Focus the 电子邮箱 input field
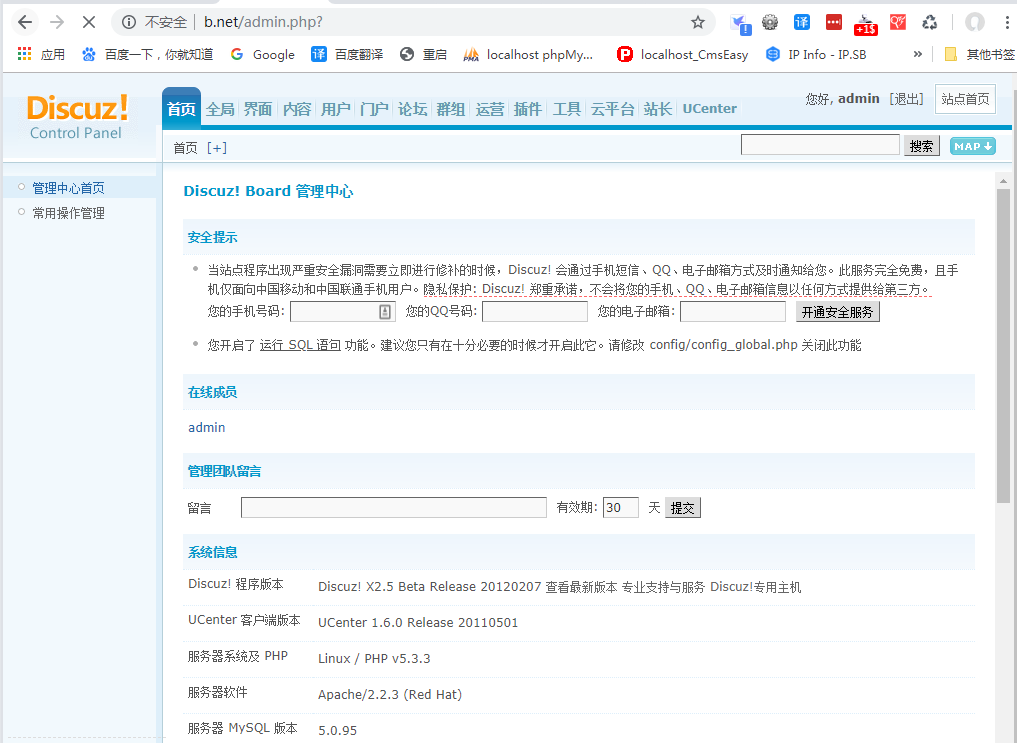The width and height of the screenshot is (1017, 743). 733,312
